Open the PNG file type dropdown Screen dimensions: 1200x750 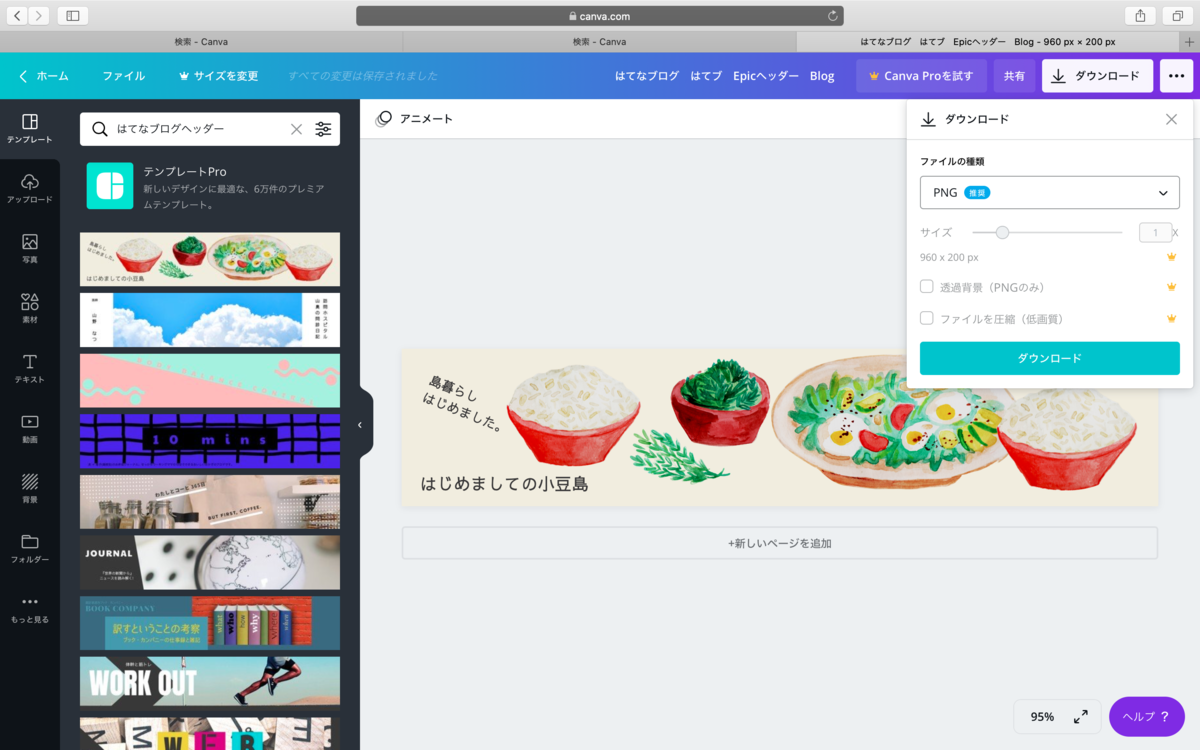tap(1049, 193)
